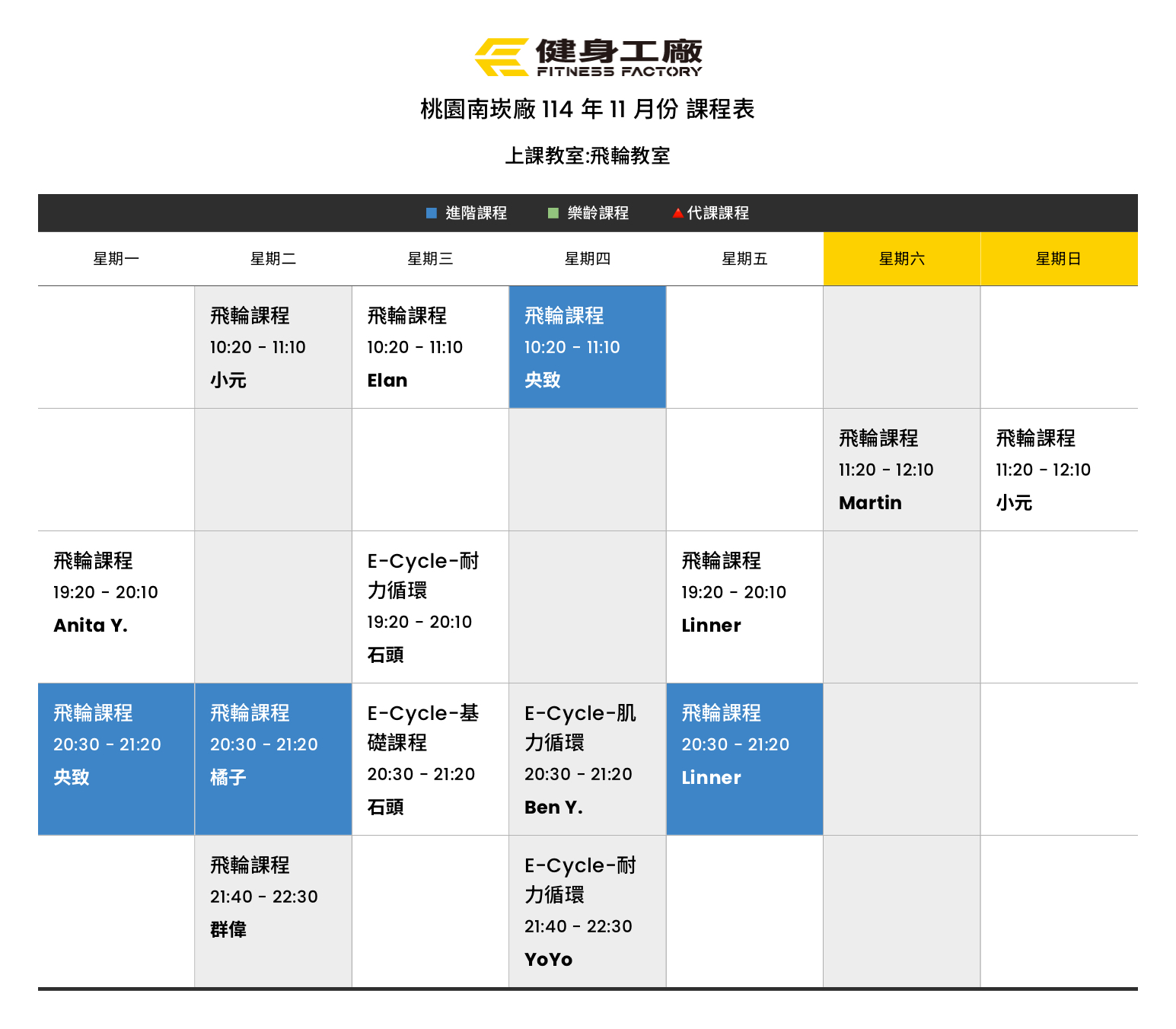Open Thursday 10:20 advanced class by 央致
Screen dimensions: 1176x1029
click(x=587, y=347)
